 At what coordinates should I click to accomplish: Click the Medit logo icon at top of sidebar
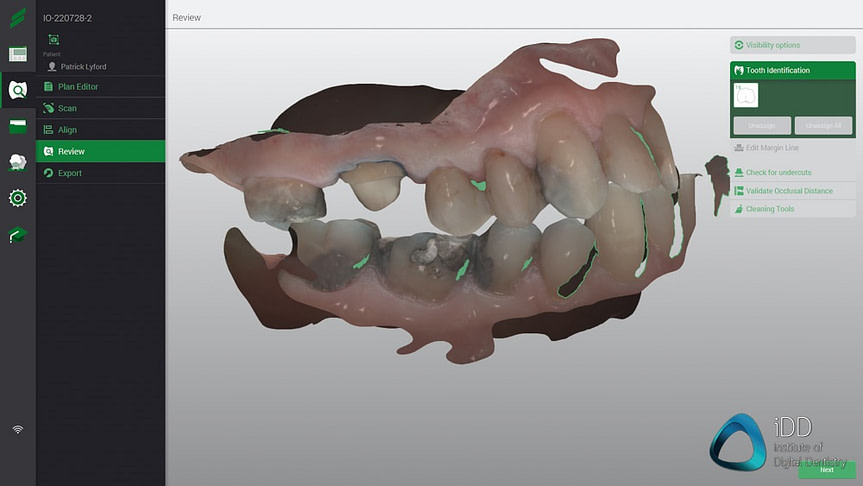click(x=17, y=18)
